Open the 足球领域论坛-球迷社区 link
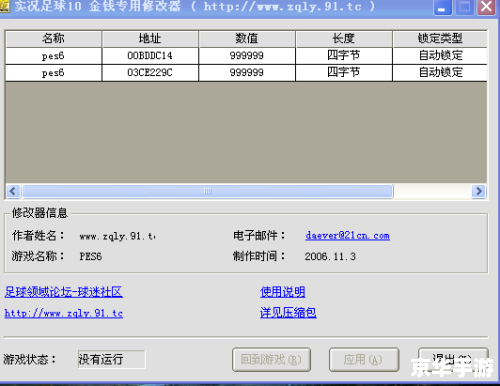The width and height of the screenshot is (500, 386). pos(63,292)
